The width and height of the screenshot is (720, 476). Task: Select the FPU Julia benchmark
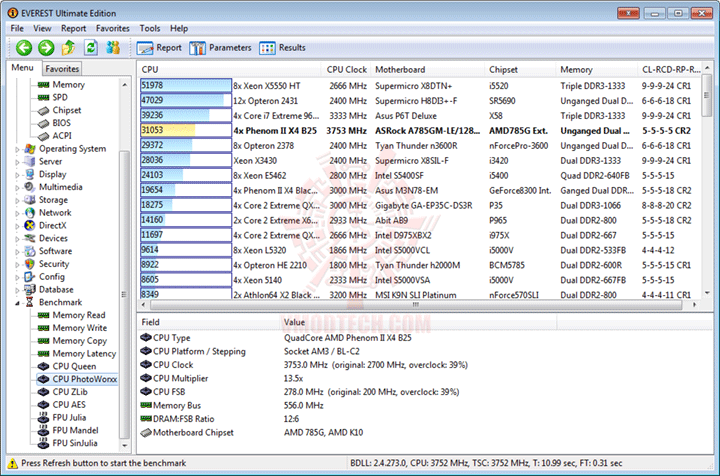point(69,418)
